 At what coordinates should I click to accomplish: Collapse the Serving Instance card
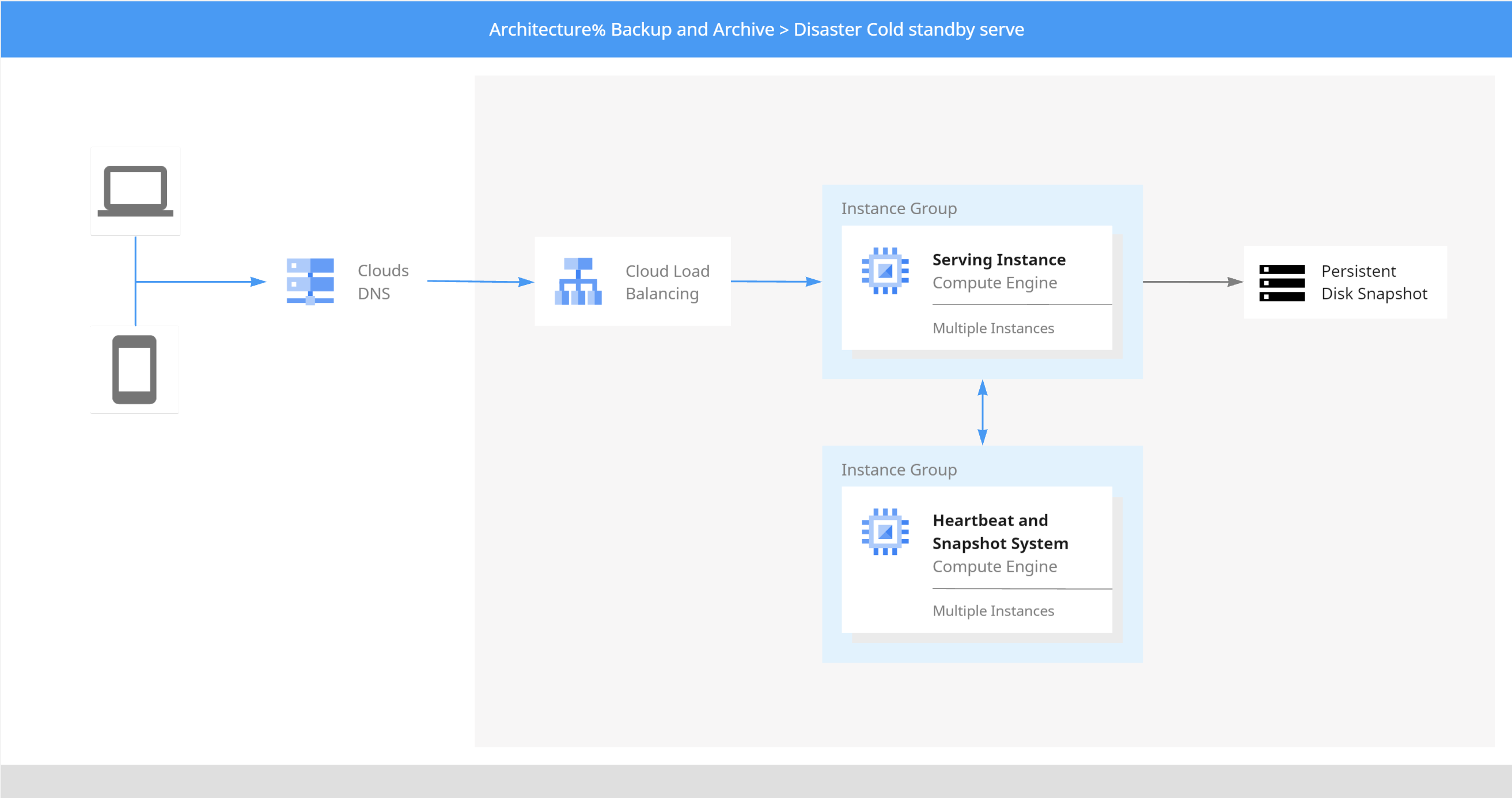click(x=976, y=290)
